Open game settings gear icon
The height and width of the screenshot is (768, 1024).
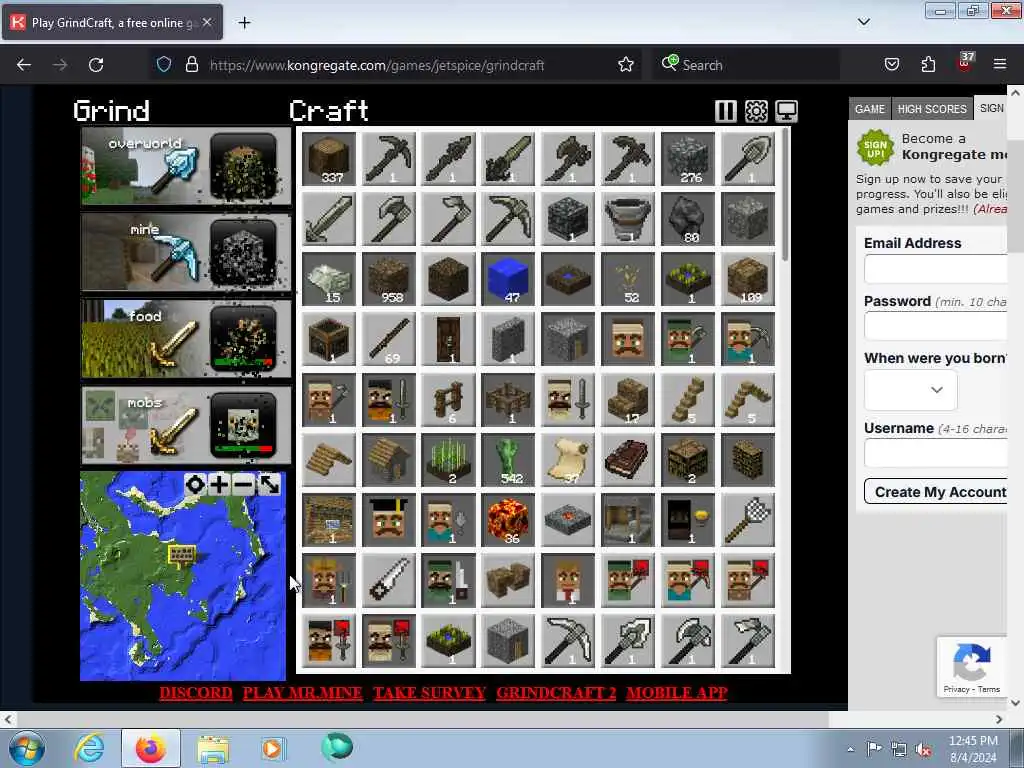tap(756, 111)
